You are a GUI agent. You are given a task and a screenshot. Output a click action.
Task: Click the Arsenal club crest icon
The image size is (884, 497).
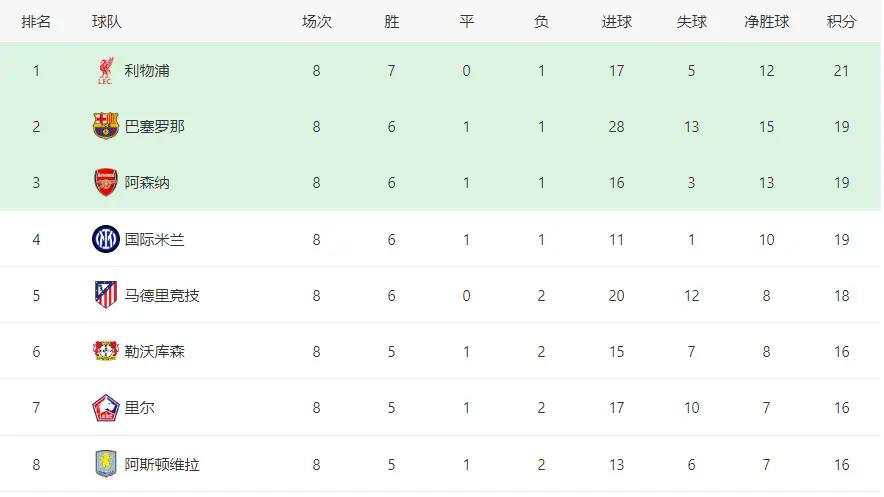pos(105,183)
